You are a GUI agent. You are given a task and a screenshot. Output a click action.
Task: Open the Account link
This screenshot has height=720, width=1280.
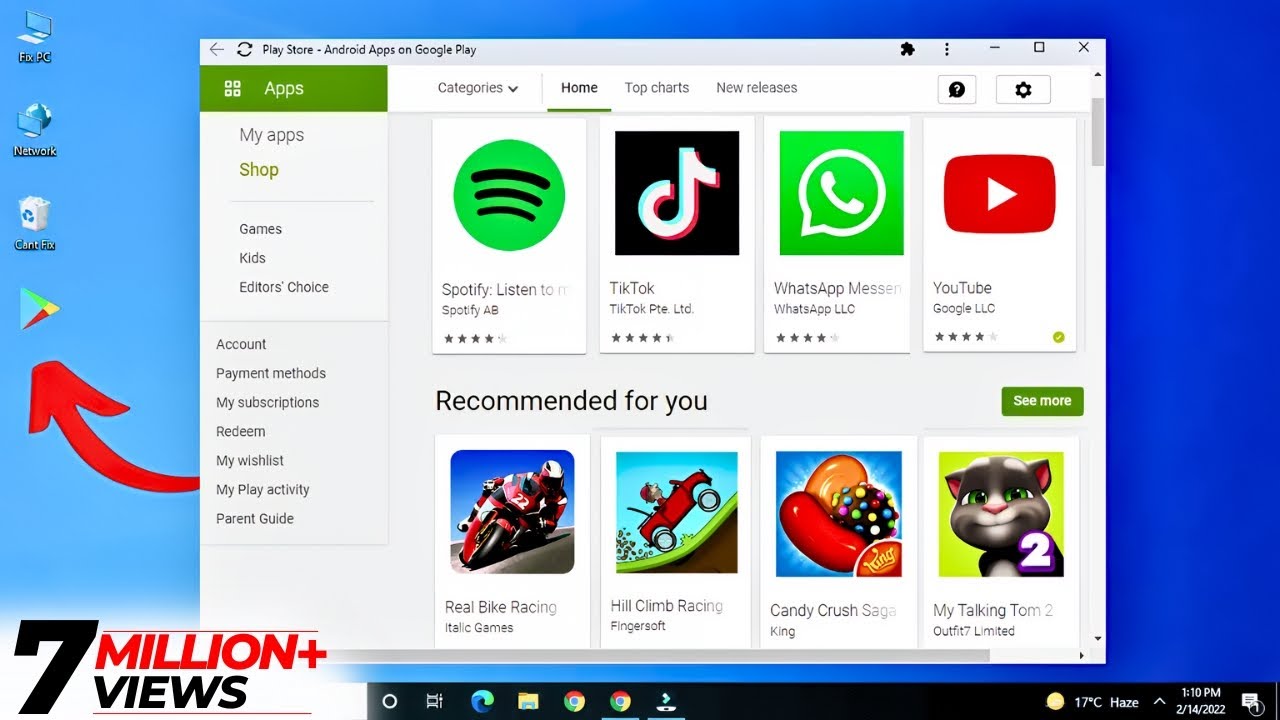pos(241,344)
